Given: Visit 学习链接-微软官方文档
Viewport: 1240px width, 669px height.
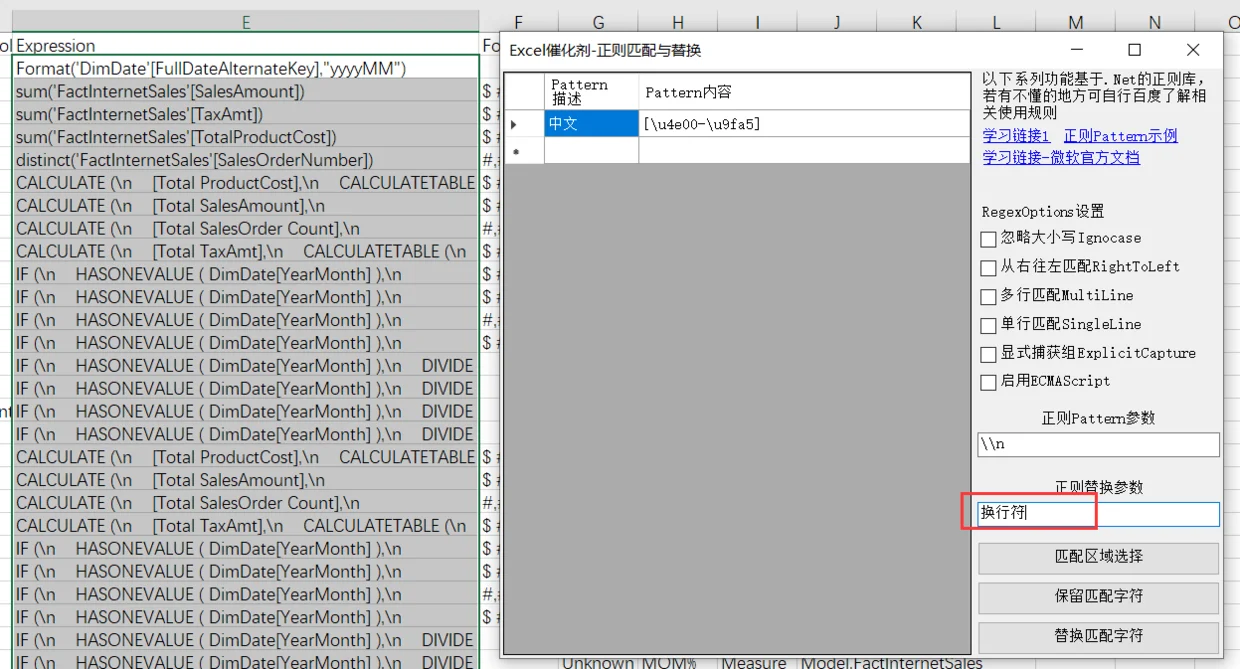Looking at the screenshot, I should (x=1061, y=157).
